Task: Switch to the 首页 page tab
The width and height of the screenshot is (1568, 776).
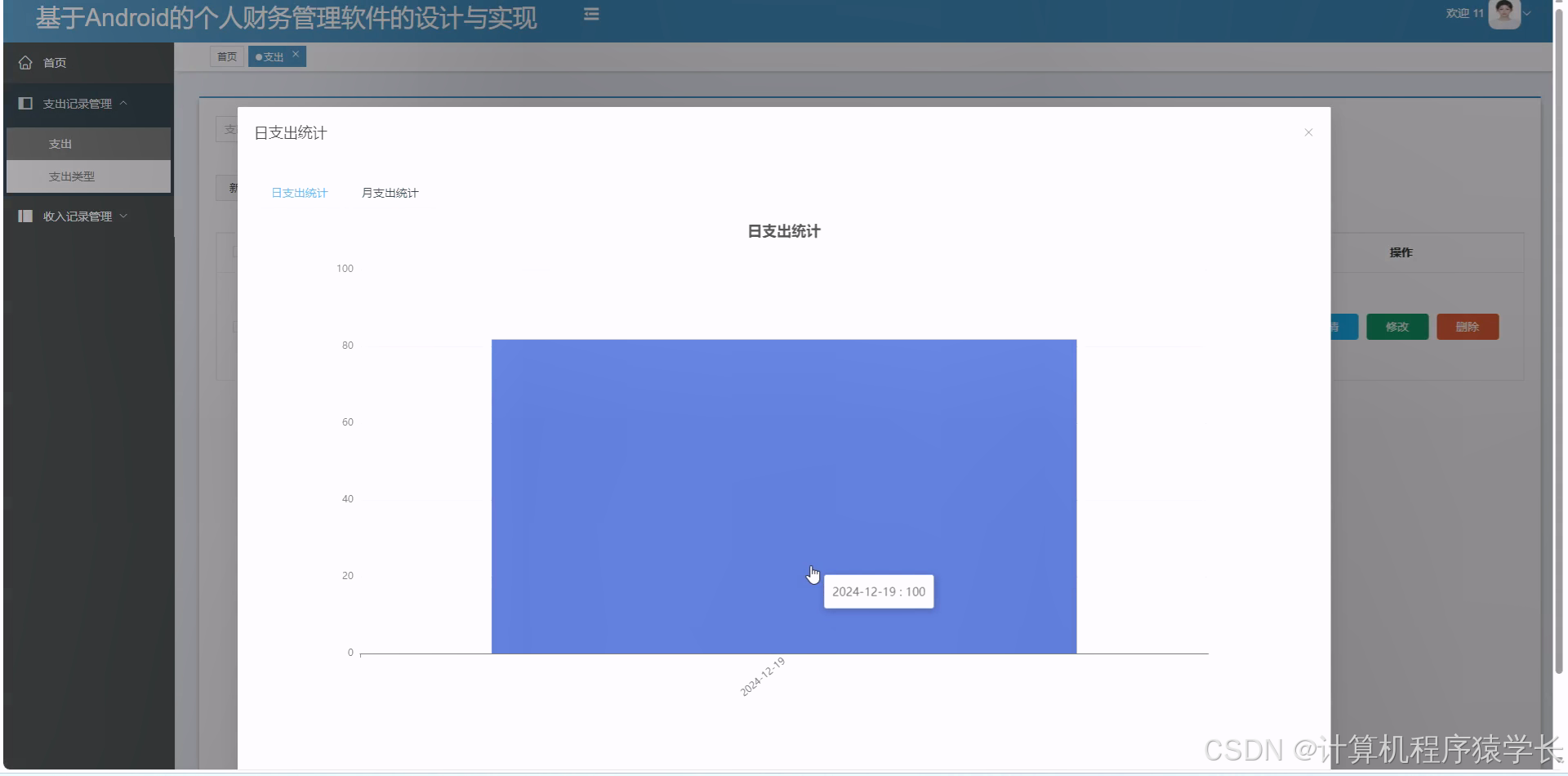Action: [x=227, y=56]
